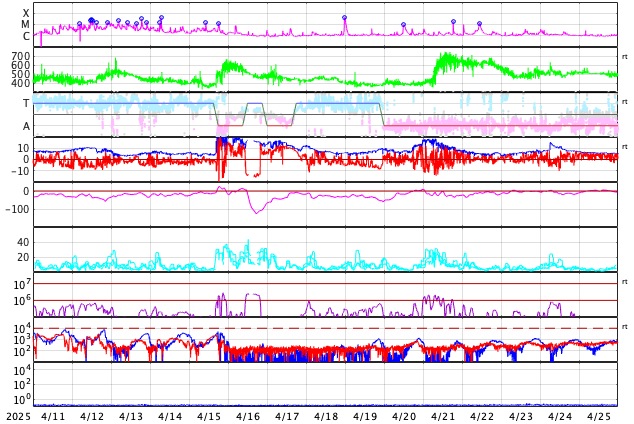
Task: Click the 4/22 date label
Action: [x=482, y=416]
